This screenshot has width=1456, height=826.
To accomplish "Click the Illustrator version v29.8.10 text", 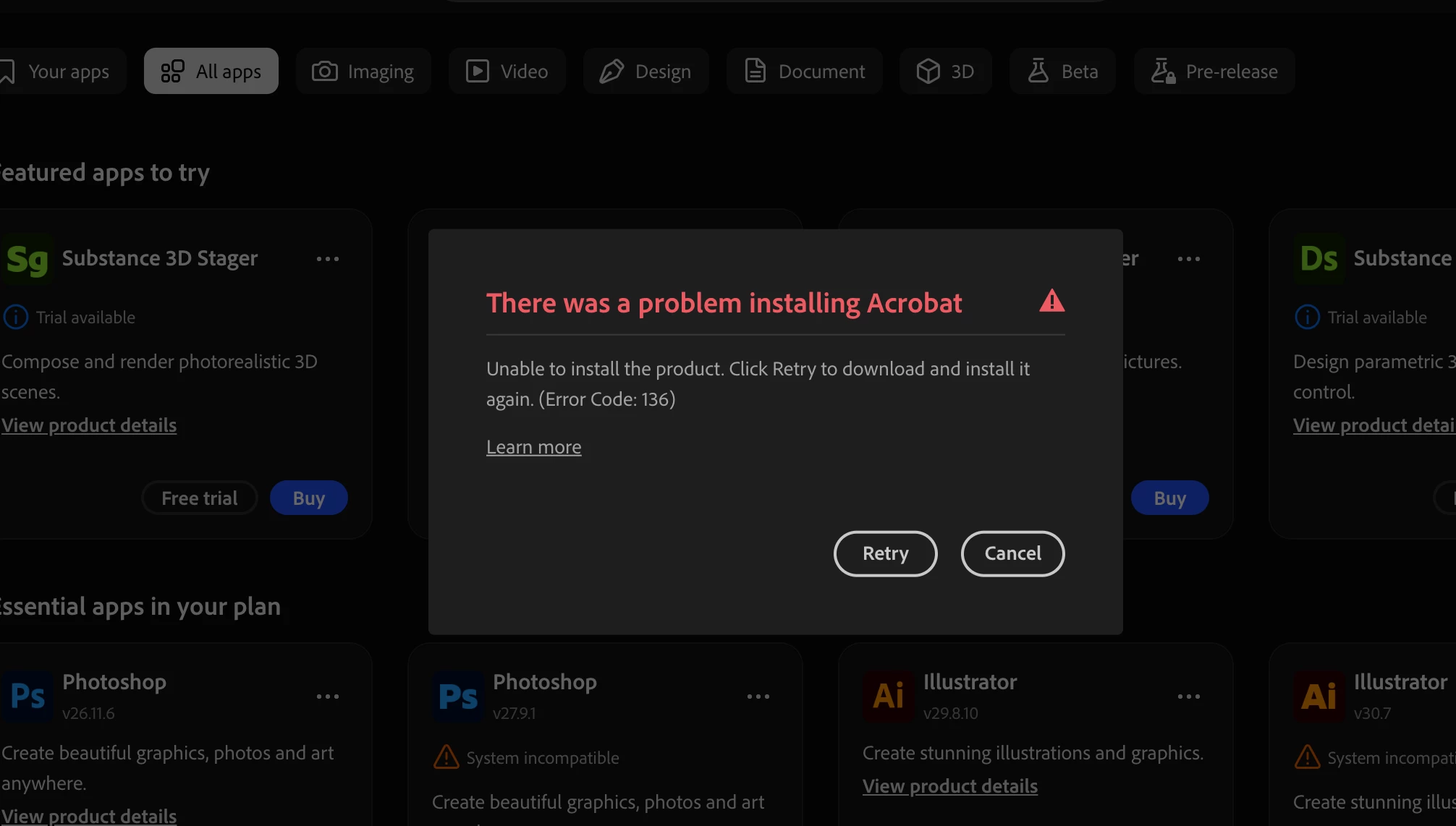I will pyautogui.click(x=951, y=713).
